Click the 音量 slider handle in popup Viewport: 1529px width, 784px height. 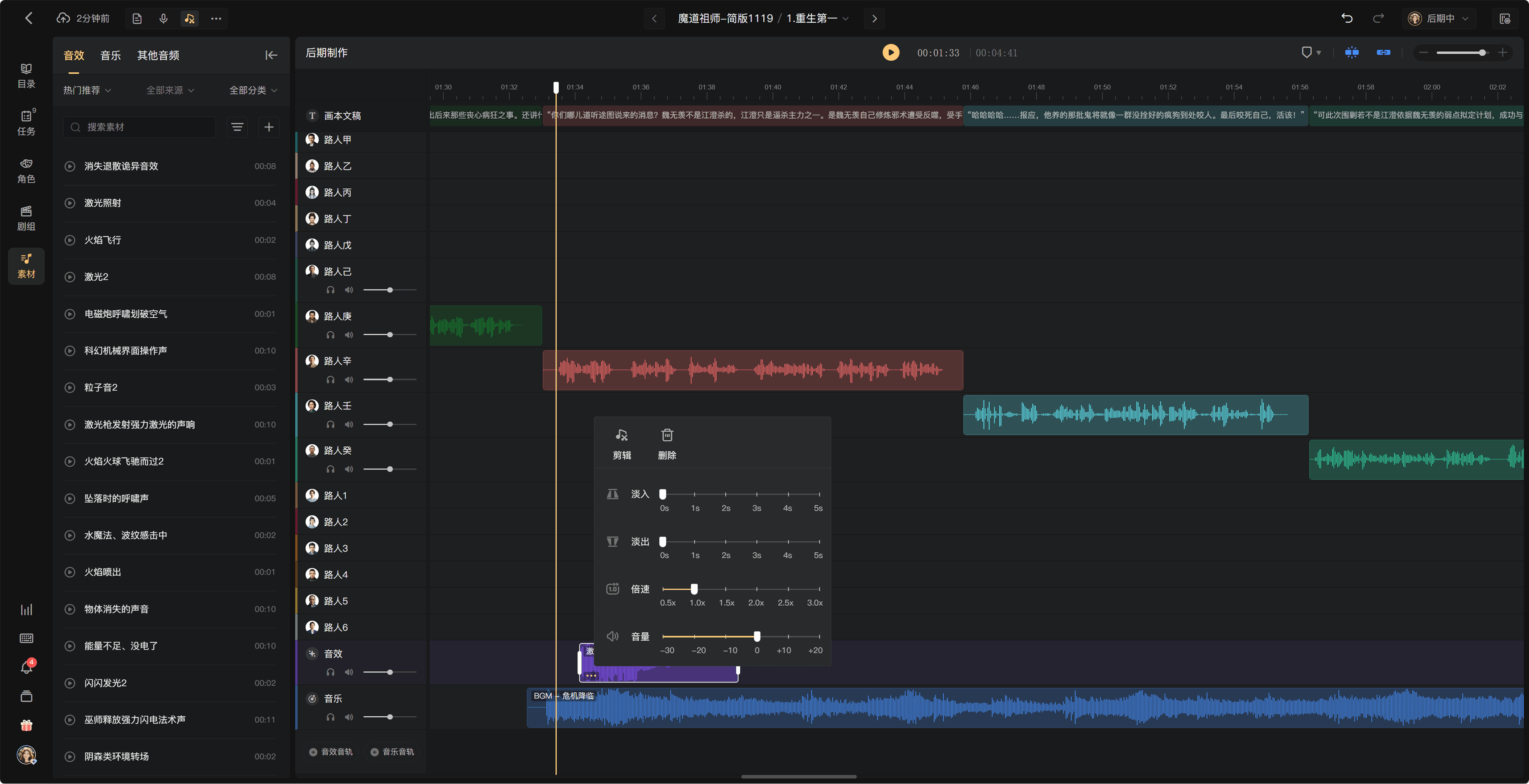[757, 636]
